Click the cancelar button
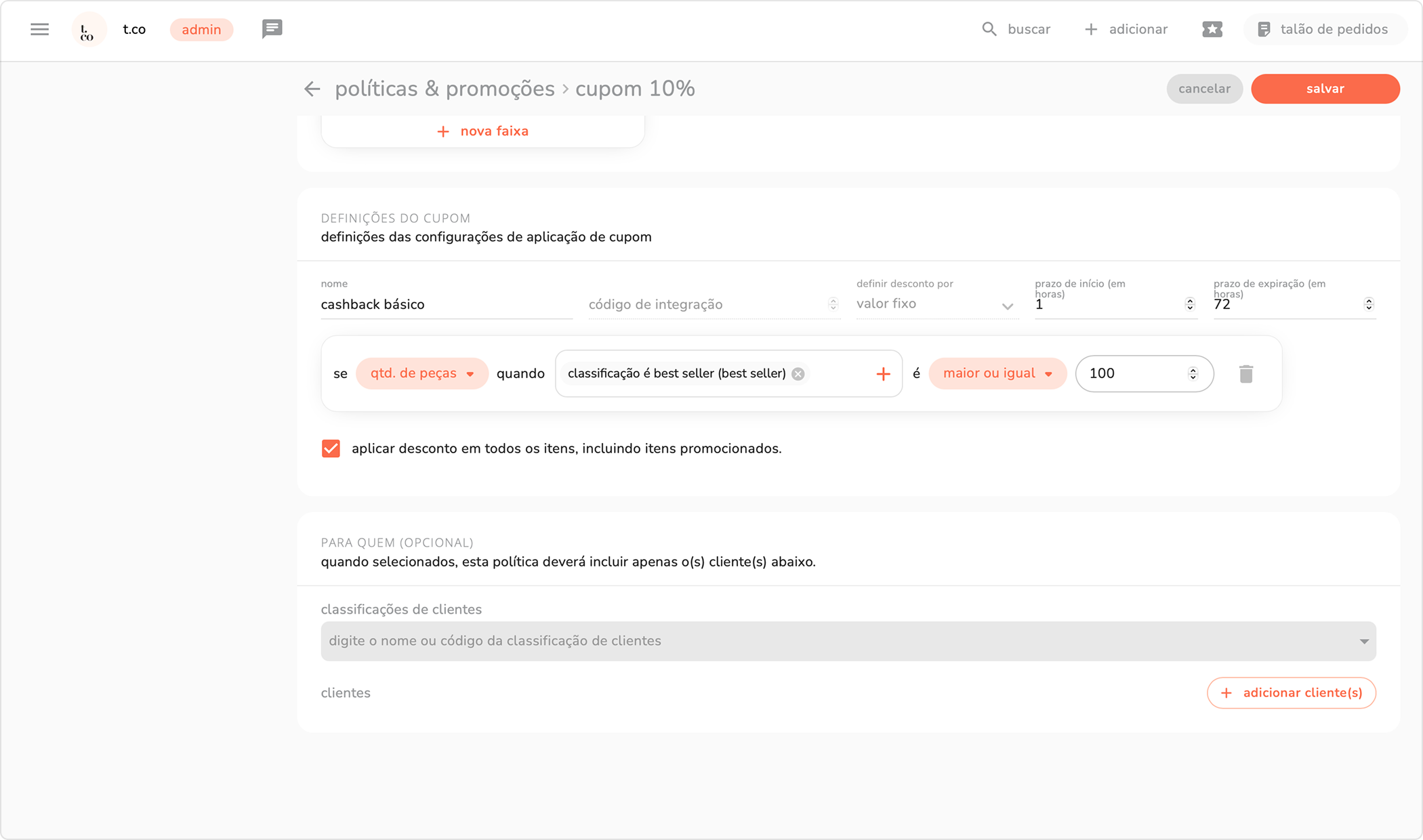Image resolution: width=1423 pixels, height=840 pixels. pos(1204,89)
